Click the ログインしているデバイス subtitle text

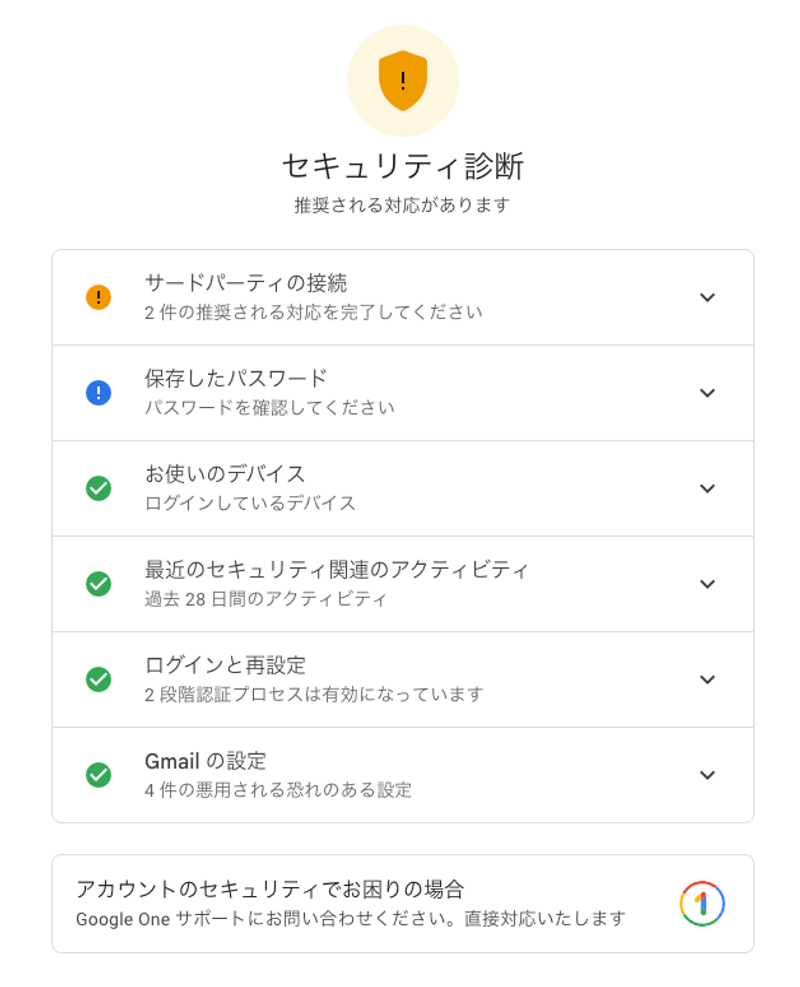(x=250, y=503)
